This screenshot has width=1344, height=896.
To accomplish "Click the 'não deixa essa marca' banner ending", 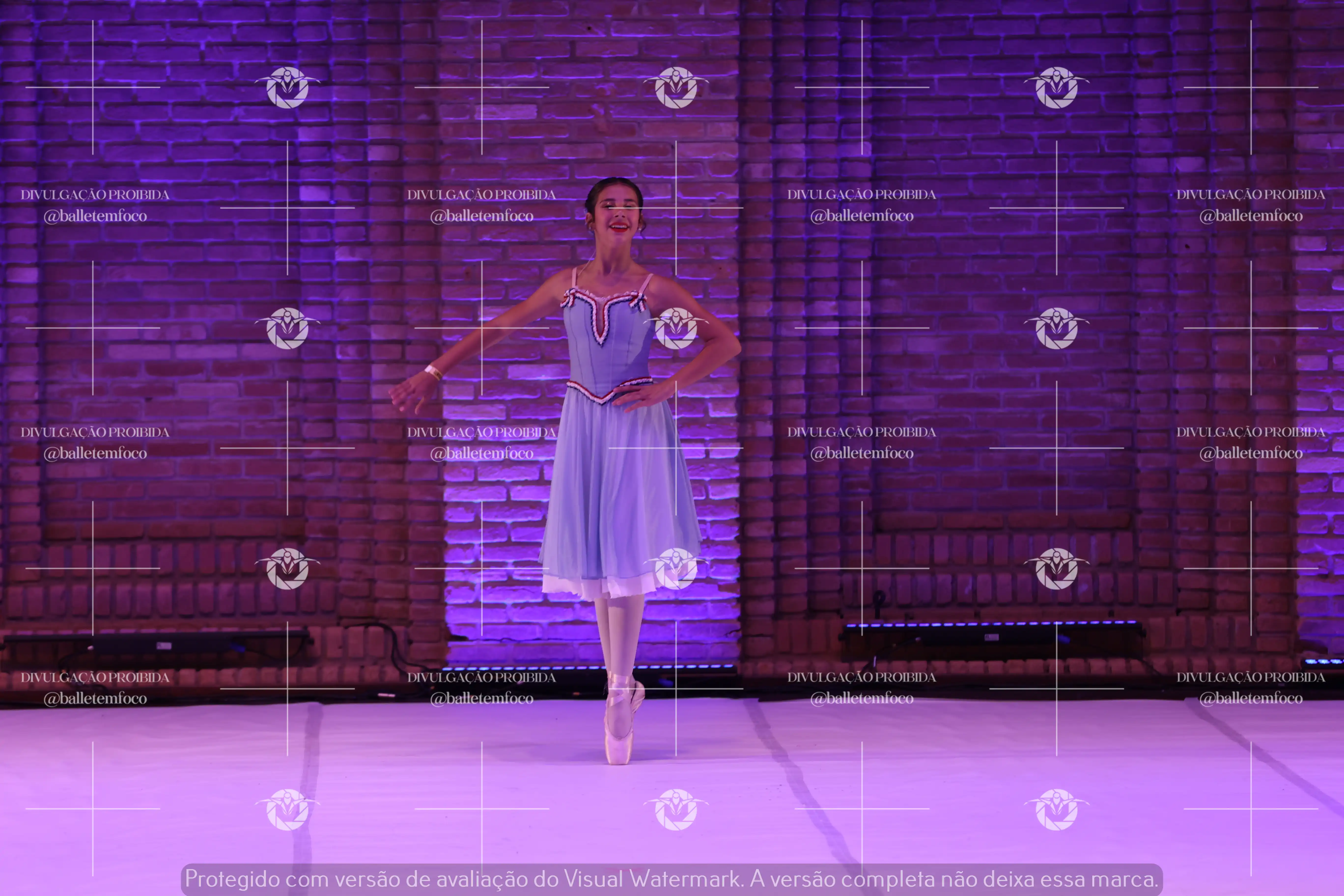I will [1049, 879].
